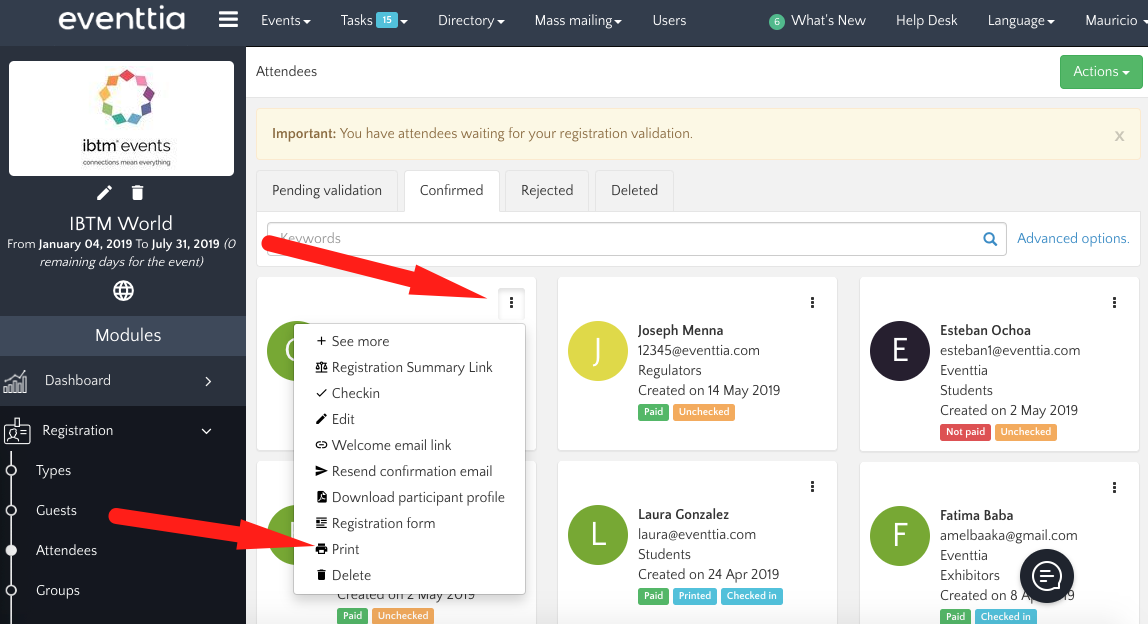Click the Advanced options link
This screenshot has width=1148, height=624.
pos(1073,238)
